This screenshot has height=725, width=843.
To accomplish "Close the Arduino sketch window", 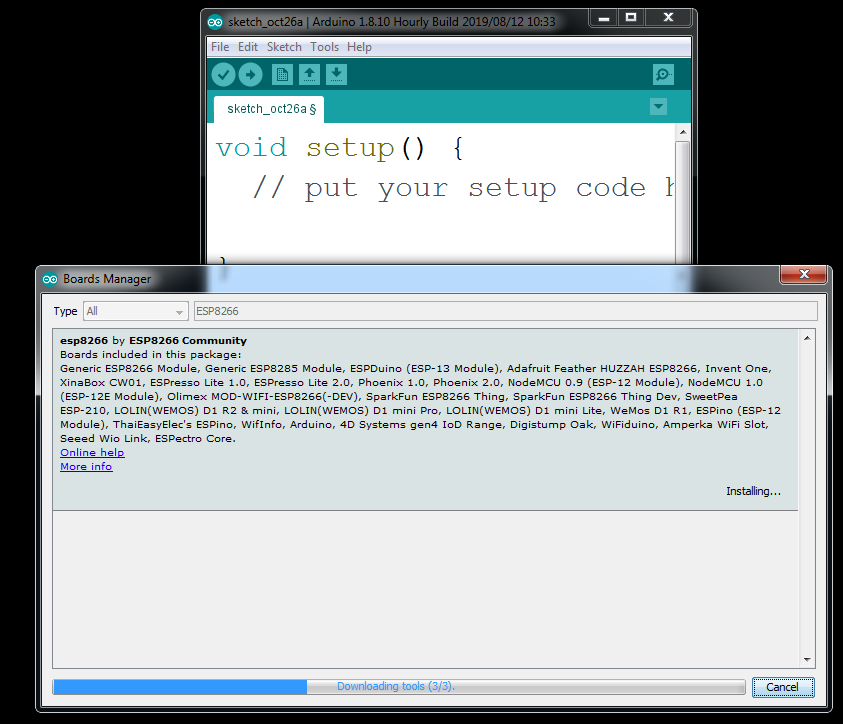I will (668, 18).
